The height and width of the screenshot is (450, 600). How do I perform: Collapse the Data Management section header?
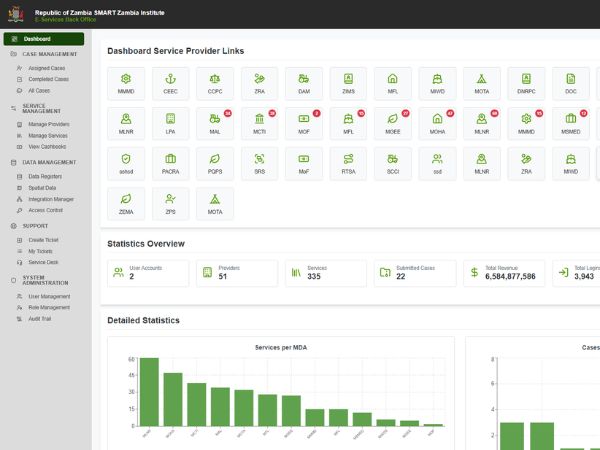click(x=43, y=162)
